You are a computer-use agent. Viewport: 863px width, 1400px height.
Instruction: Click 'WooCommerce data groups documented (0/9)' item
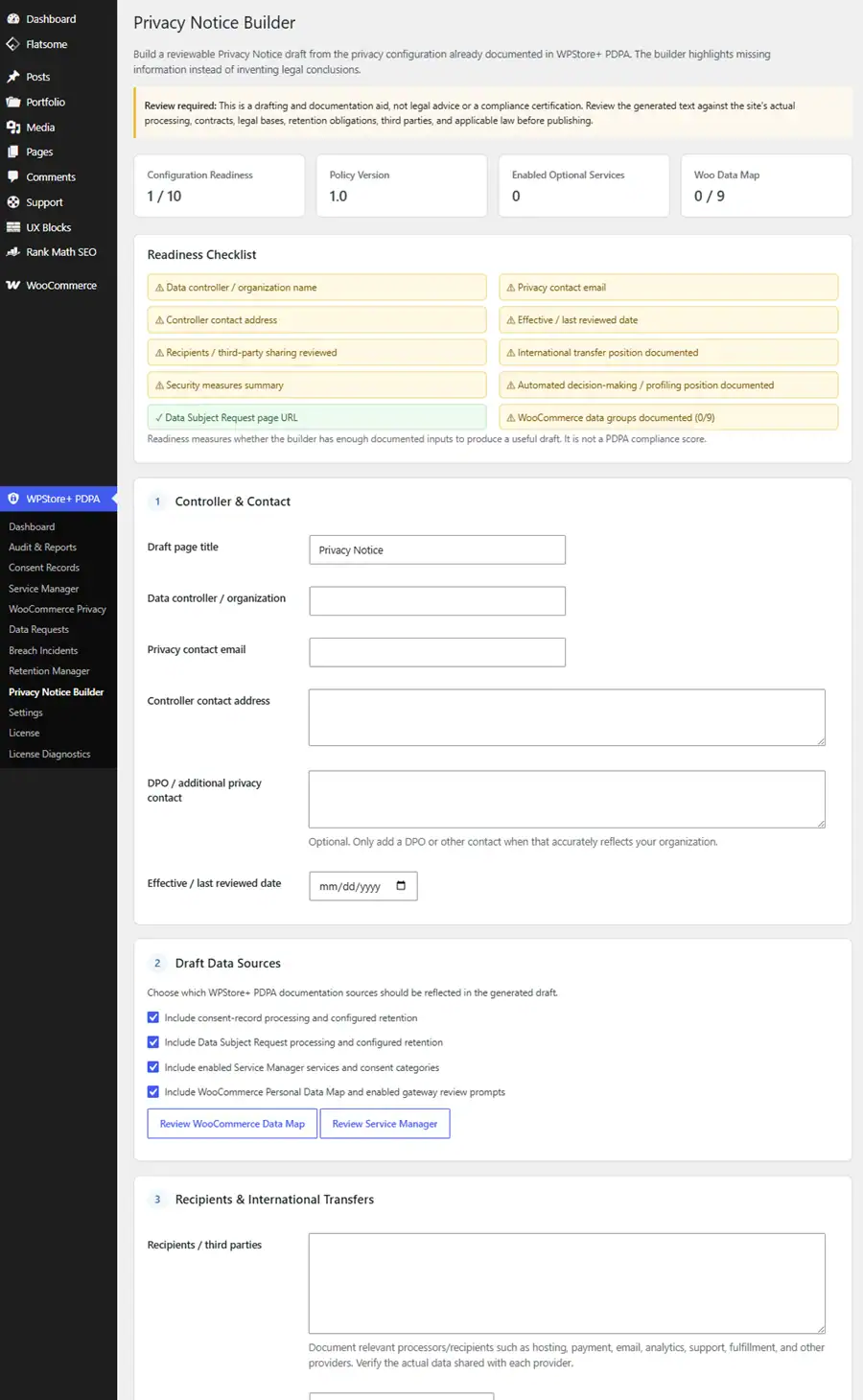click(668, 417)
